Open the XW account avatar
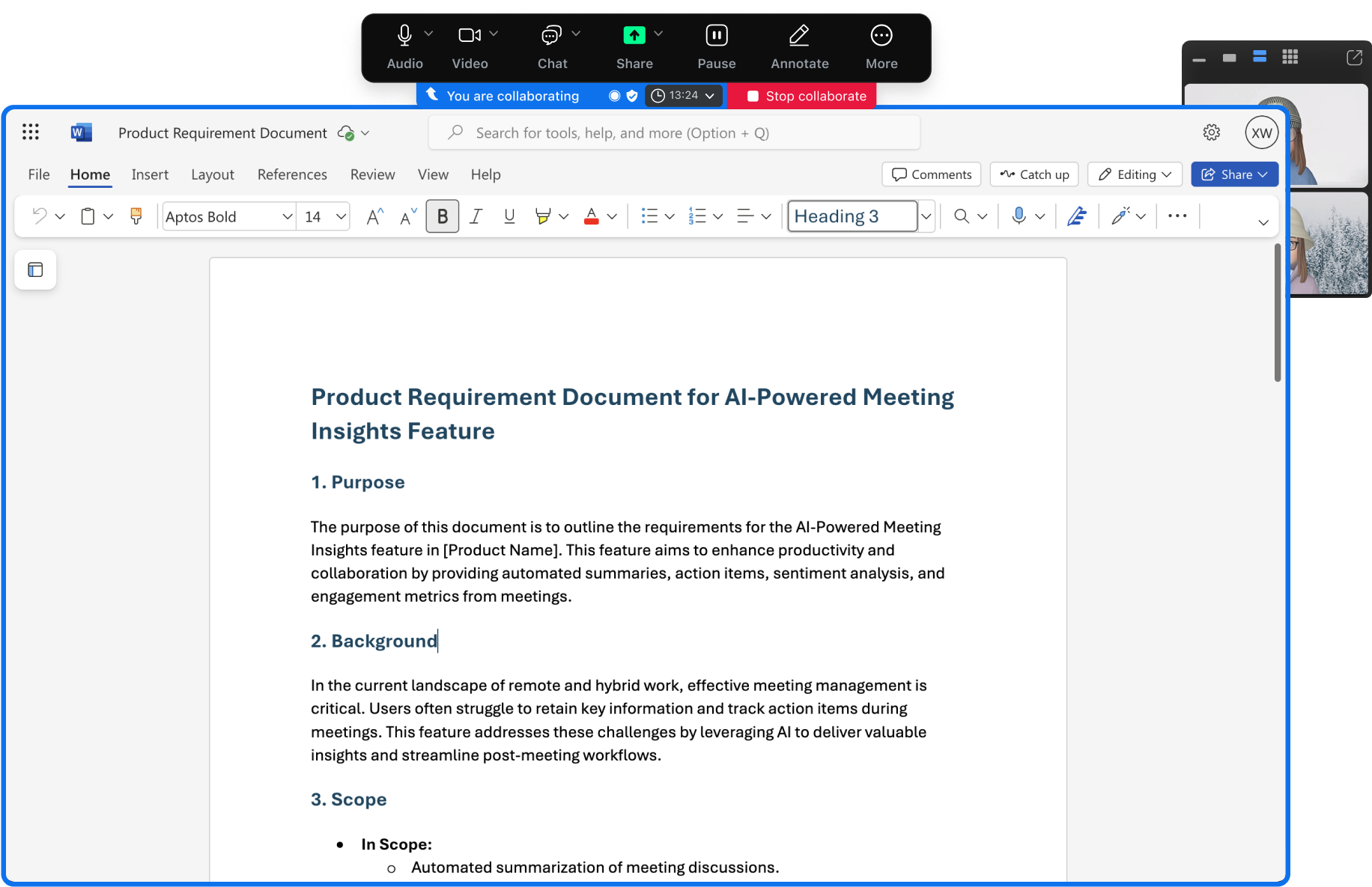 coord(1262,132)
